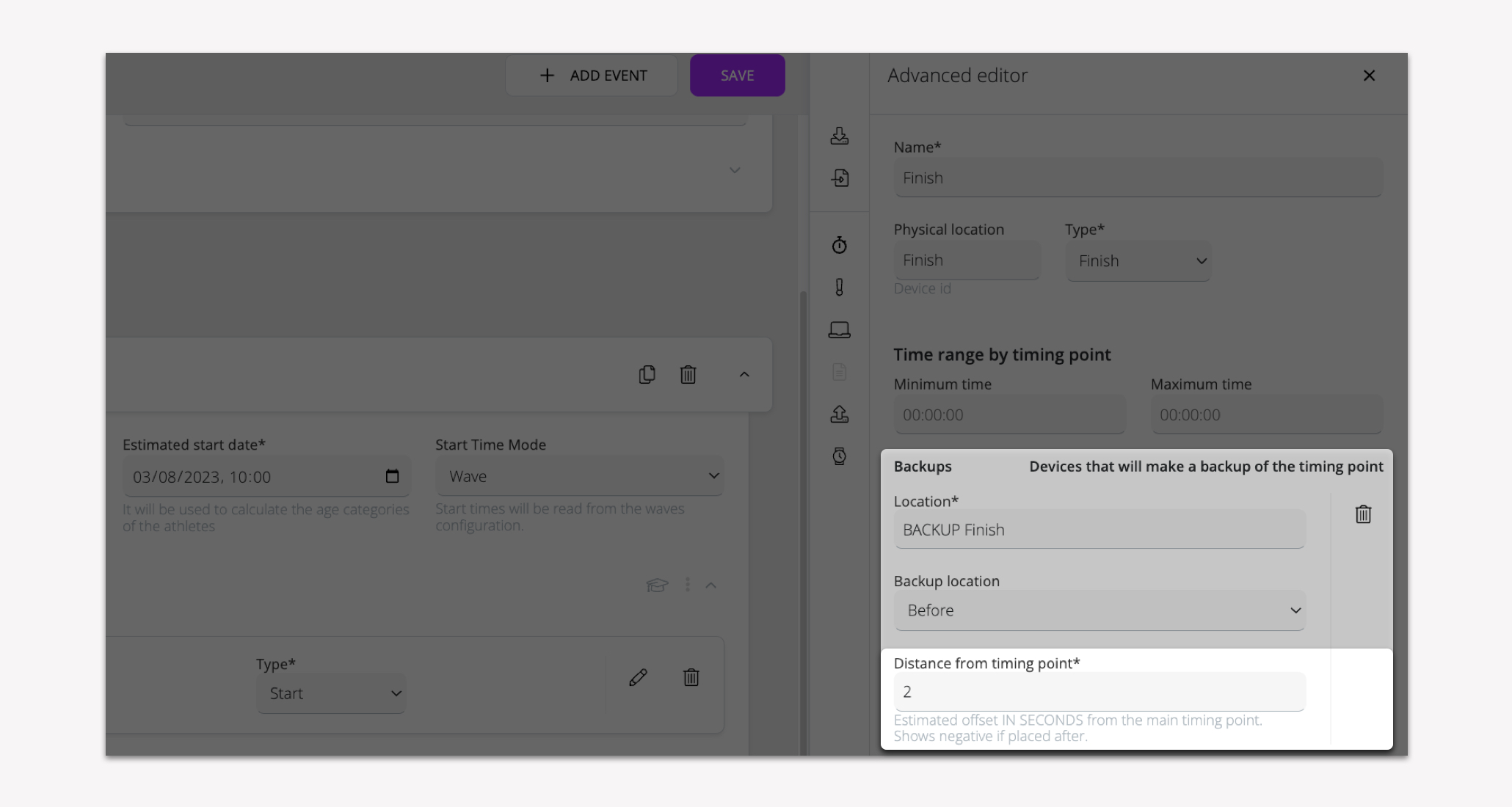Click the import file arrow icon
Screen dimensions: 1512x807
point(839,178)
